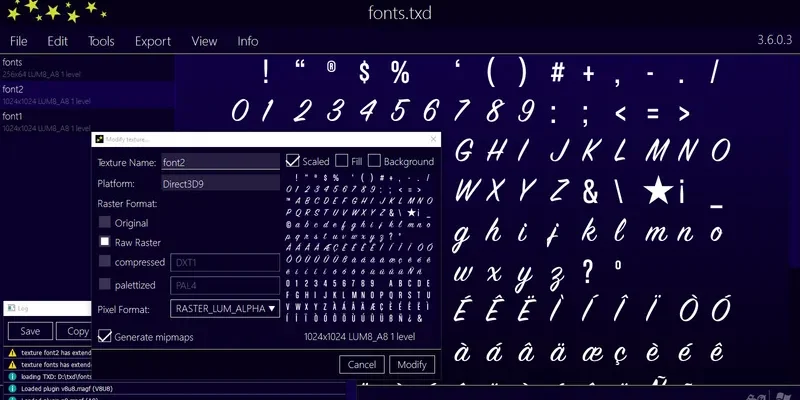Image resolution: width=800 pixels, height=400 pixels.
Task: Click the large star glyph in the texture view
Action: tap(659, 190)
